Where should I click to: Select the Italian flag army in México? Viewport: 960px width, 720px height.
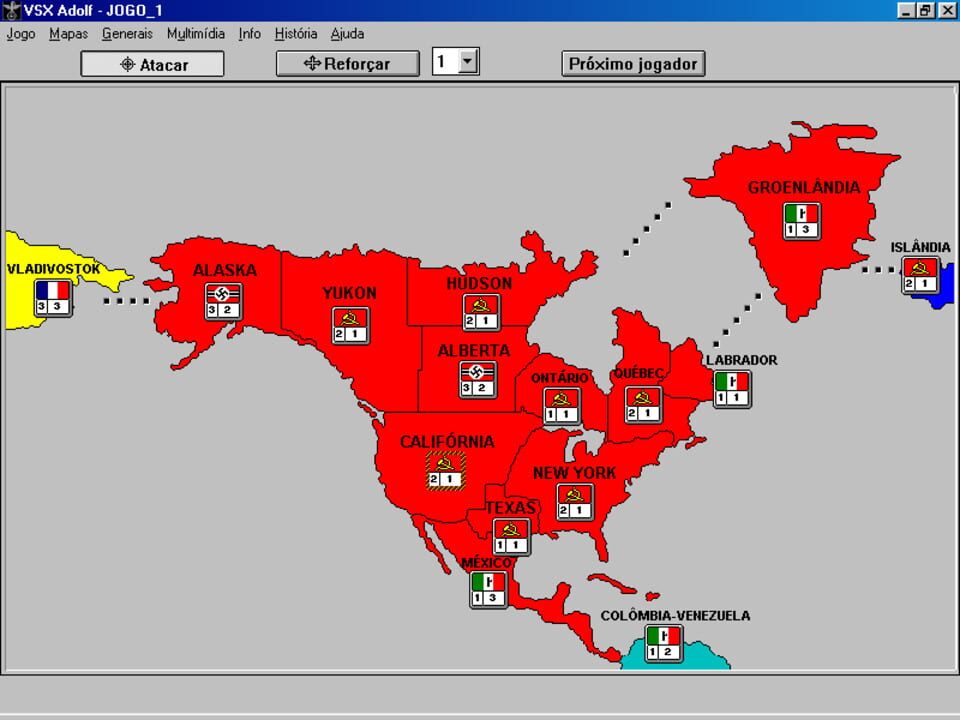pyautogui.click(x=489, y=590)
